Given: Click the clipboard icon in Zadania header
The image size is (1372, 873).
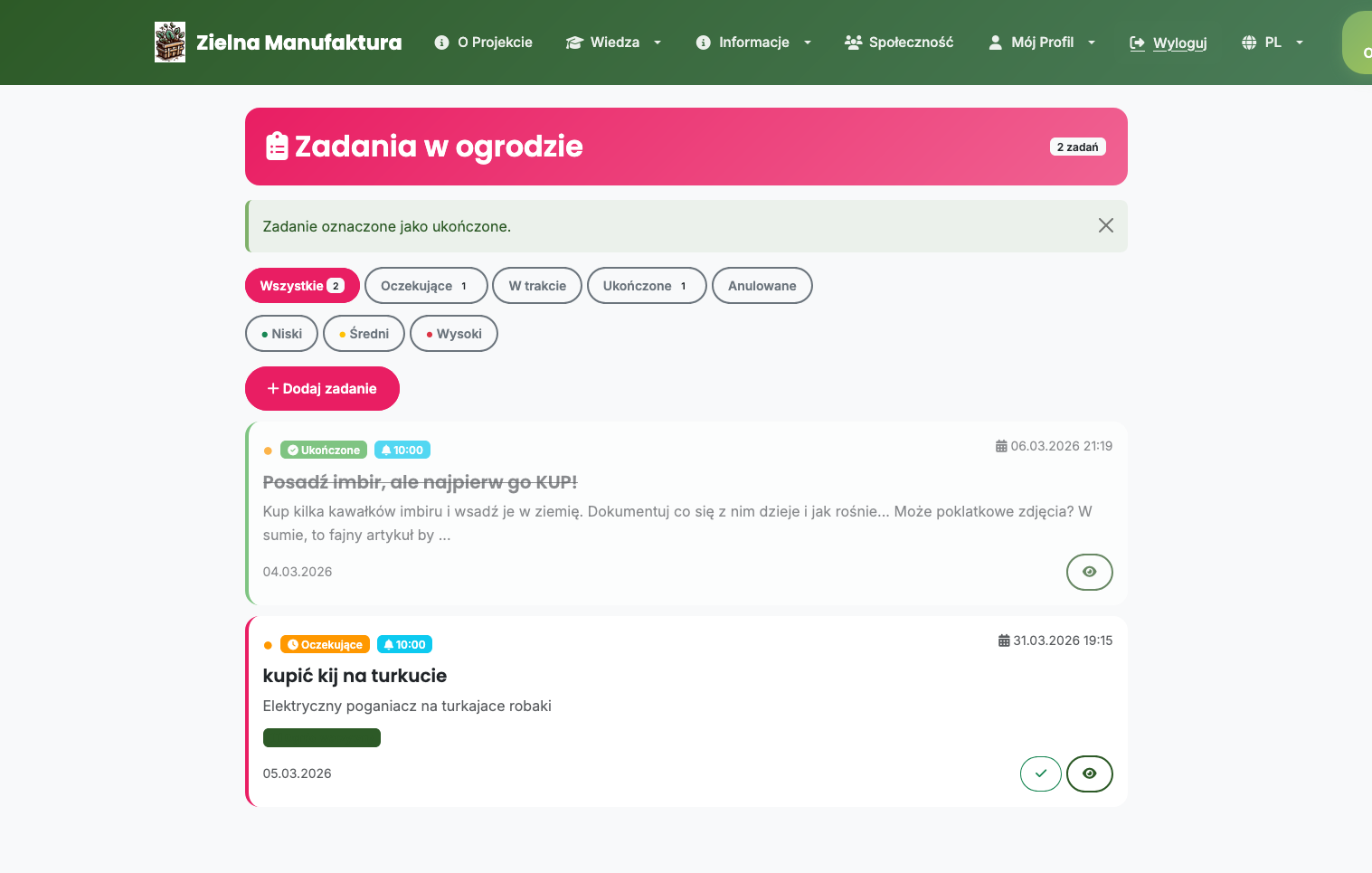Looking at the screenshot, I should pos(277,147).
